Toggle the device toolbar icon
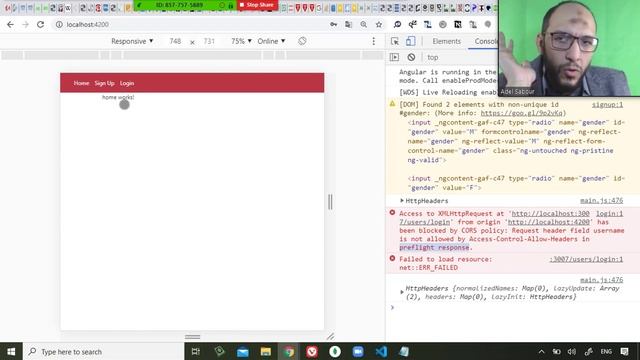 click(410, 41)
